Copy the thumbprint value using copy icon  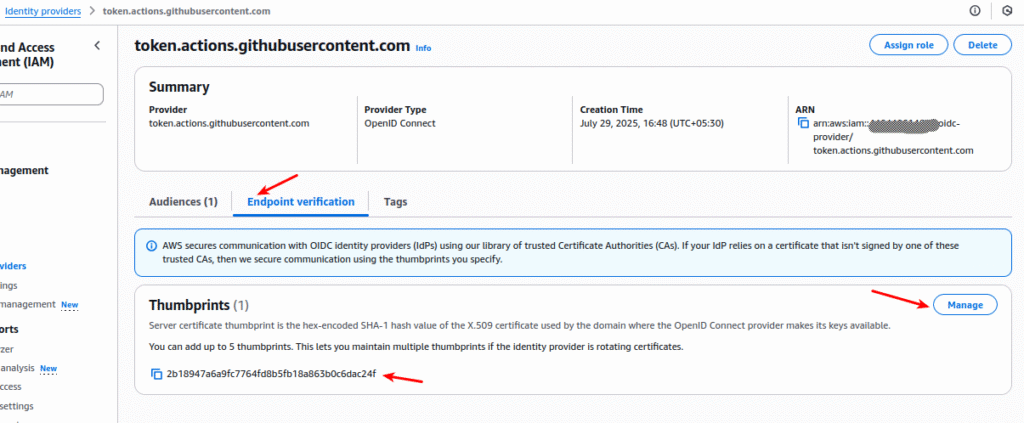[157, 374]
